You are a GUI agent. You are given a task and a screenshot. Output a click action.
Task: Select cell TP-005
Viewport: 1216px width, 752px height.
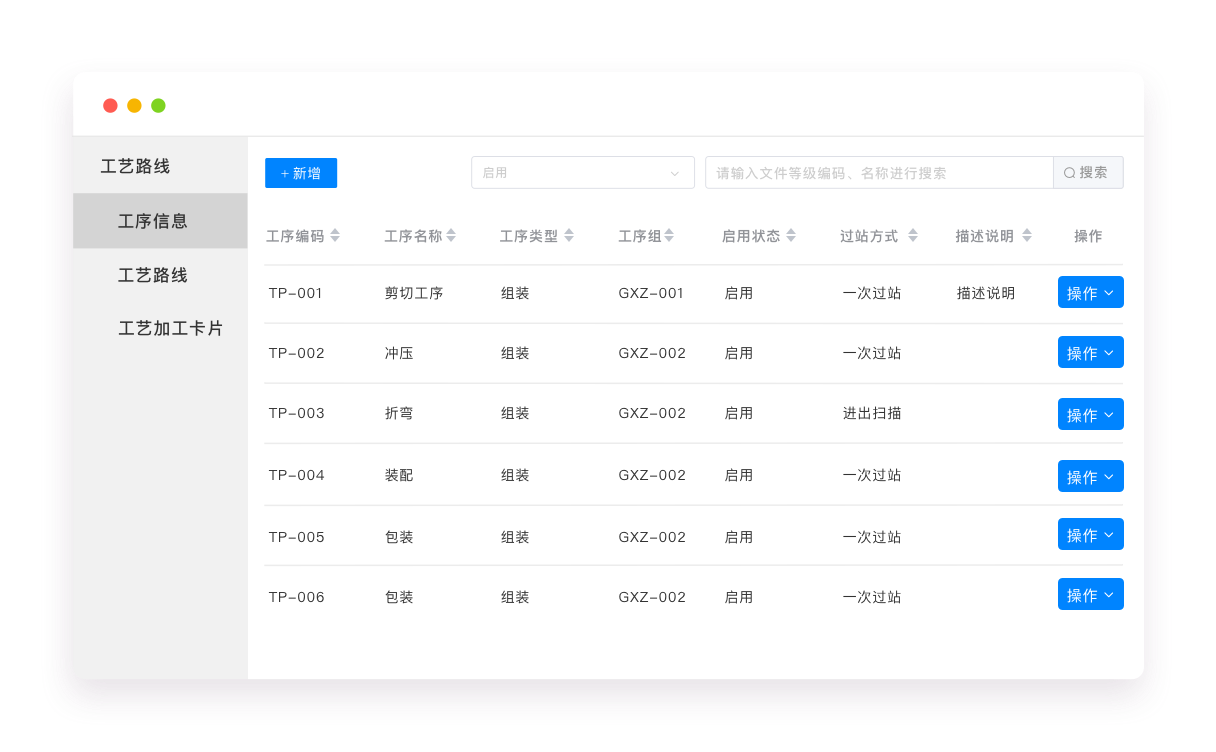pos(296,537)
